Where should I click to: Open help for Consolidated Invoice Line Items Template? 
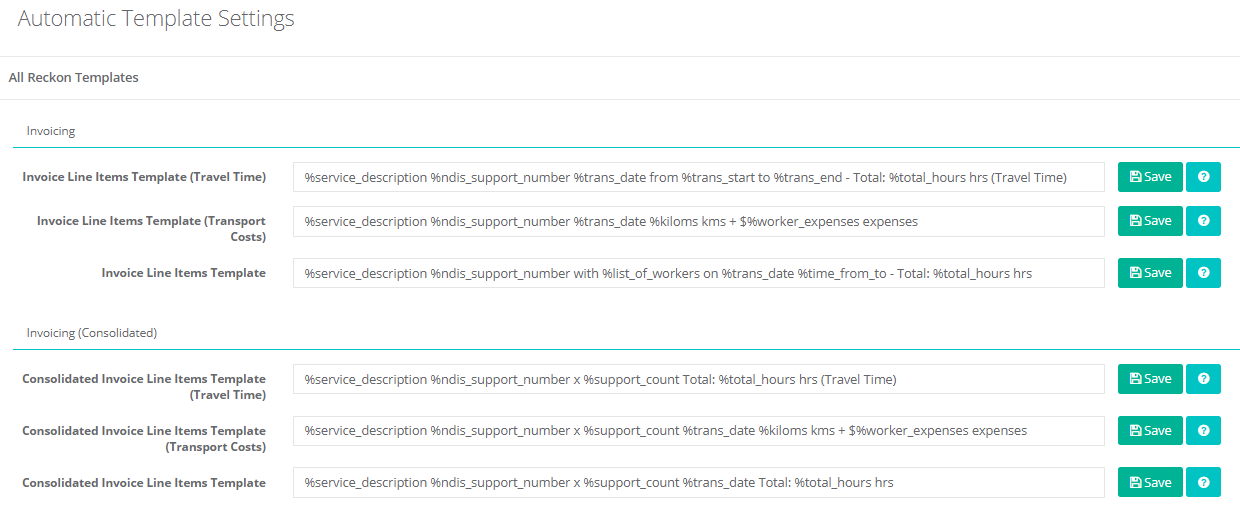[1203, 483]
